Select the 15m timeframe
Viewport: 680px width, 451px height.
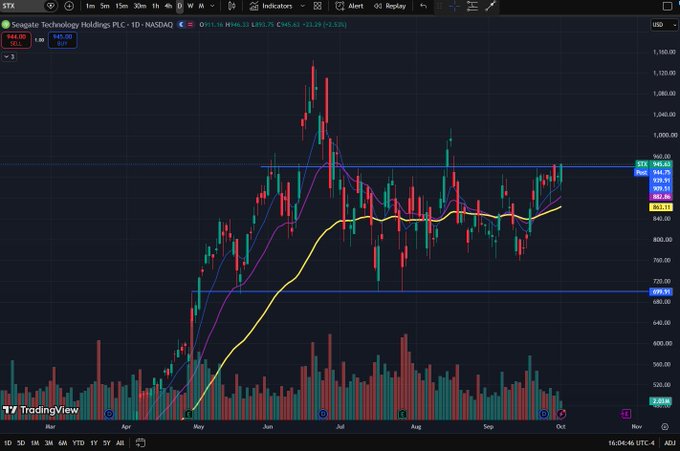point(121,6)
